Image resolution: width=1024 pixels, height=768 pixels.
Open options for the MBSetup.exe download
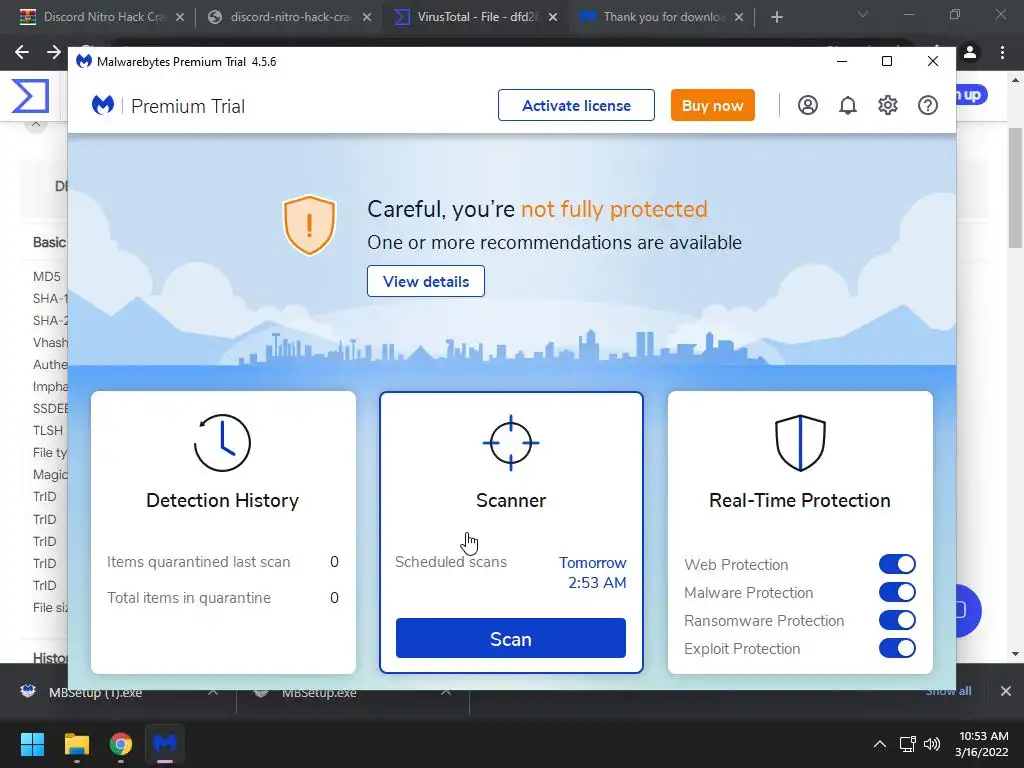click(445, 692)
